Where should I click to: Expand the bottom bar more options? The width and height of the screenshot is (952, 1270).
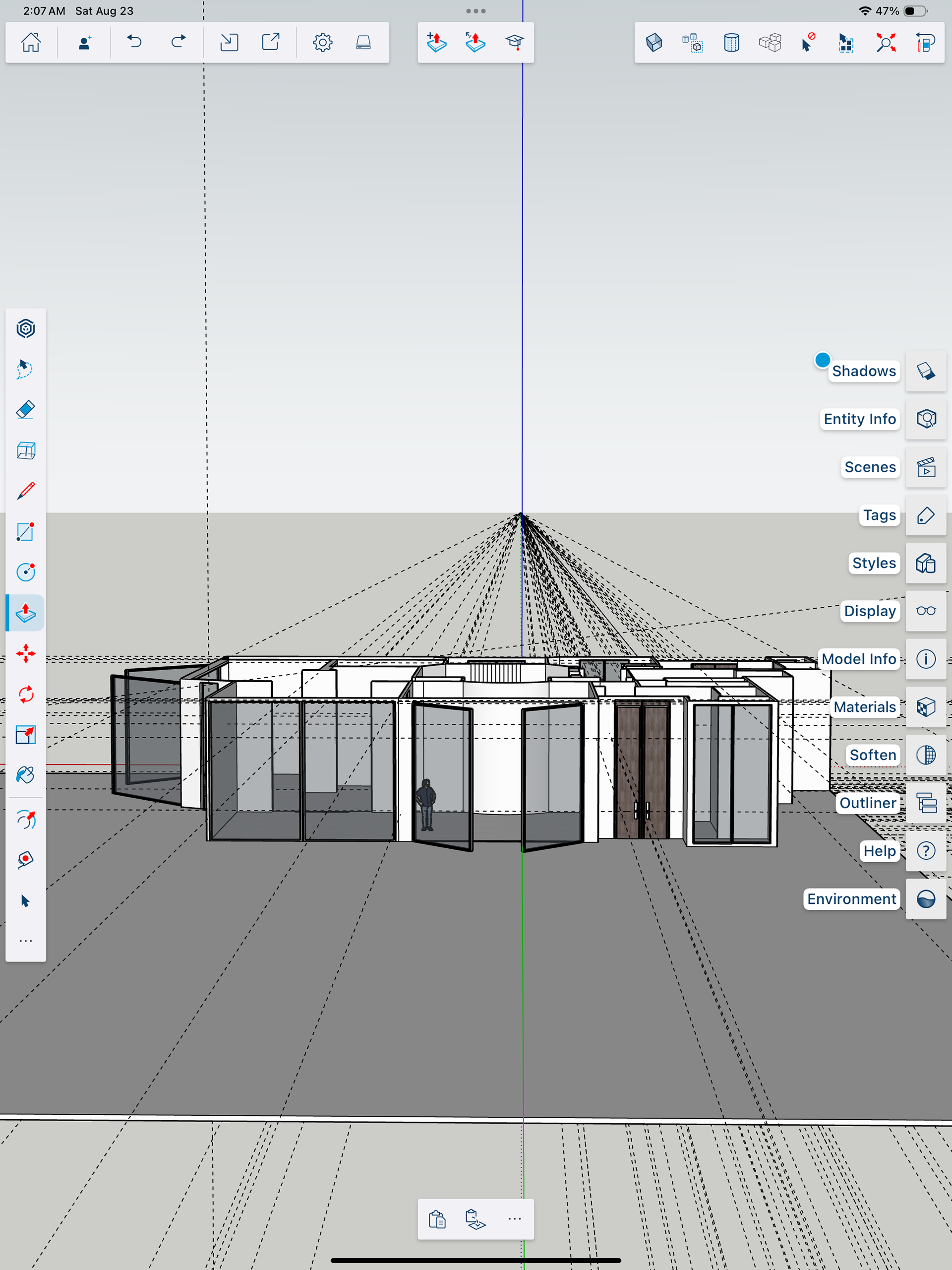[x=515, y=1219]
